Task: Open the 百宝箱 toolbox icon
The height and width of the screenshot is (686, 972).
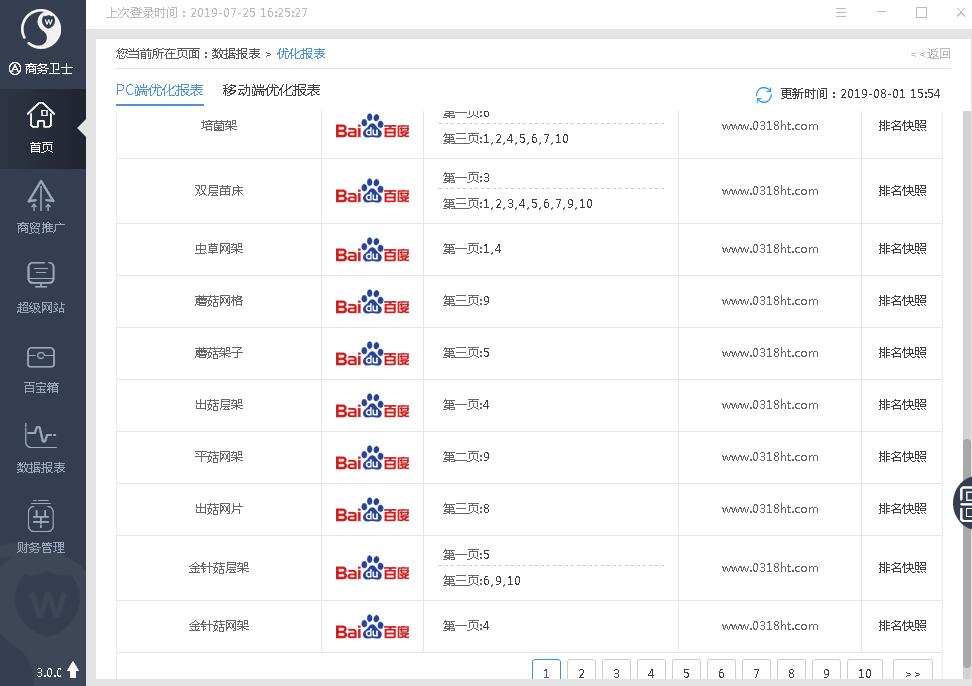Action: pyautogui.click(x=41, y=366)
